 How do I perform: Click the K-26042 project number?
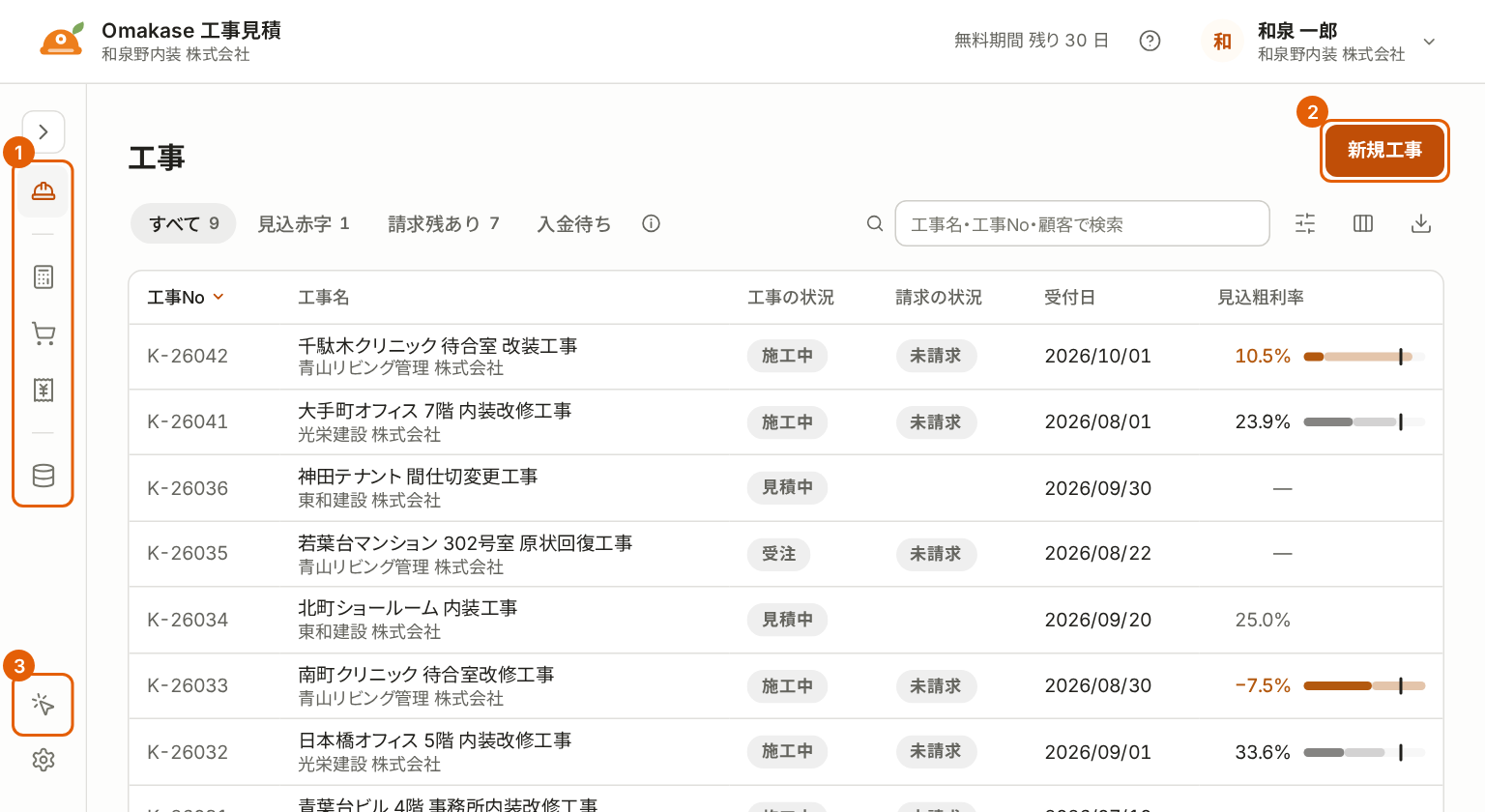click(x=188, y=356)
